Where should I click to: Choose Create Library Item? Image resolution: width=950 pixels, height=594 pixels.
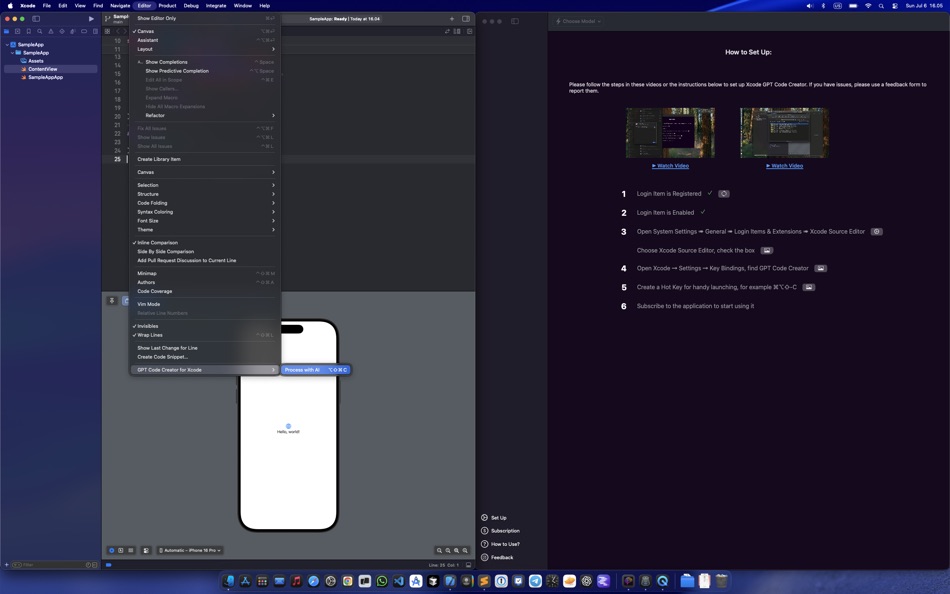204,159
